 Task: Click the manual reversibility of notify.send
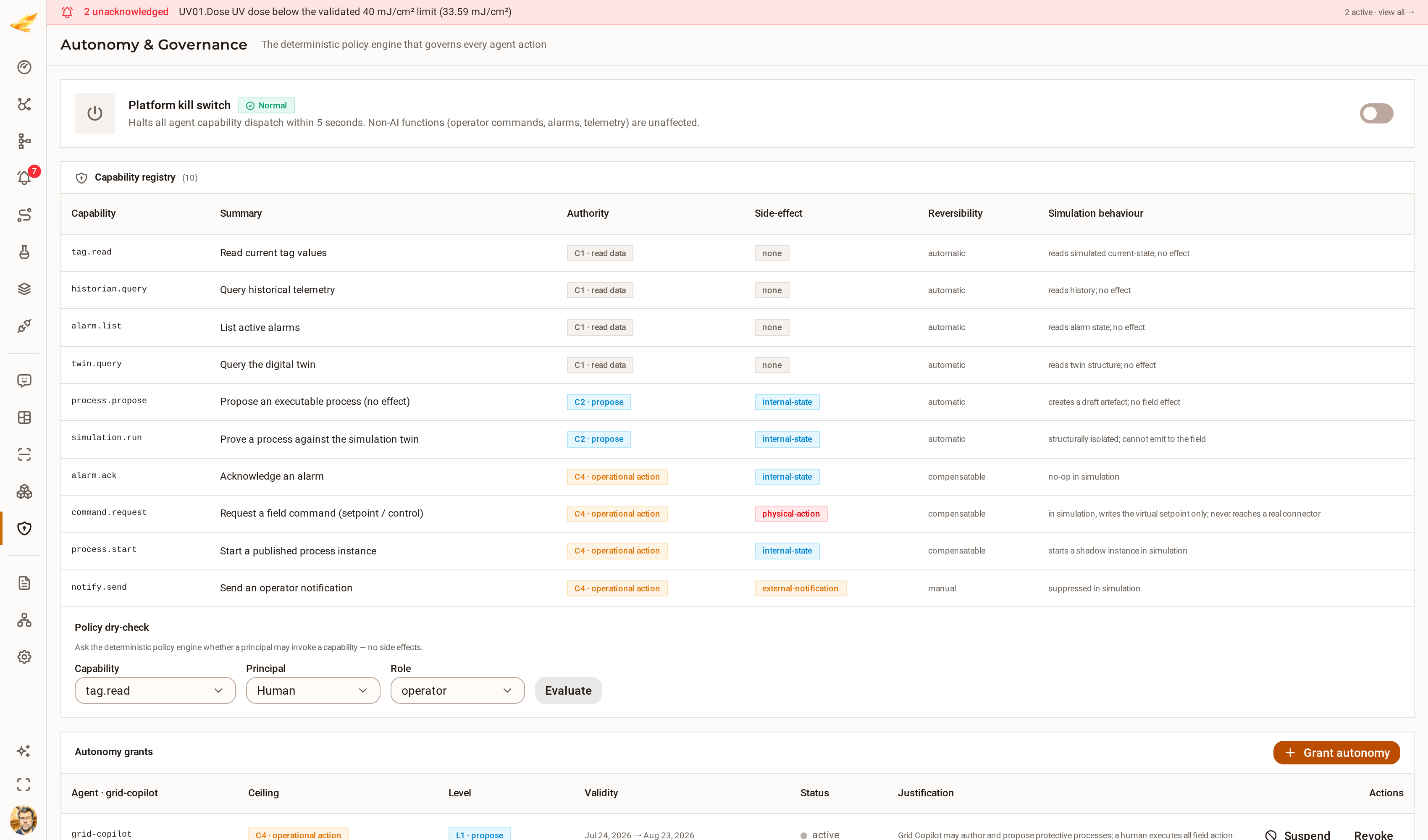point(942,588)
